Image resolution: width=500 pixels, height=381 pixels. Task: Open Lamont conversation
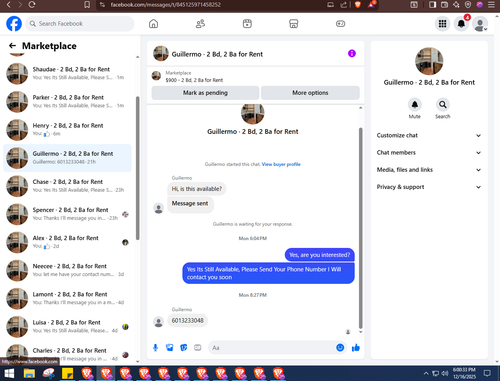68,298
